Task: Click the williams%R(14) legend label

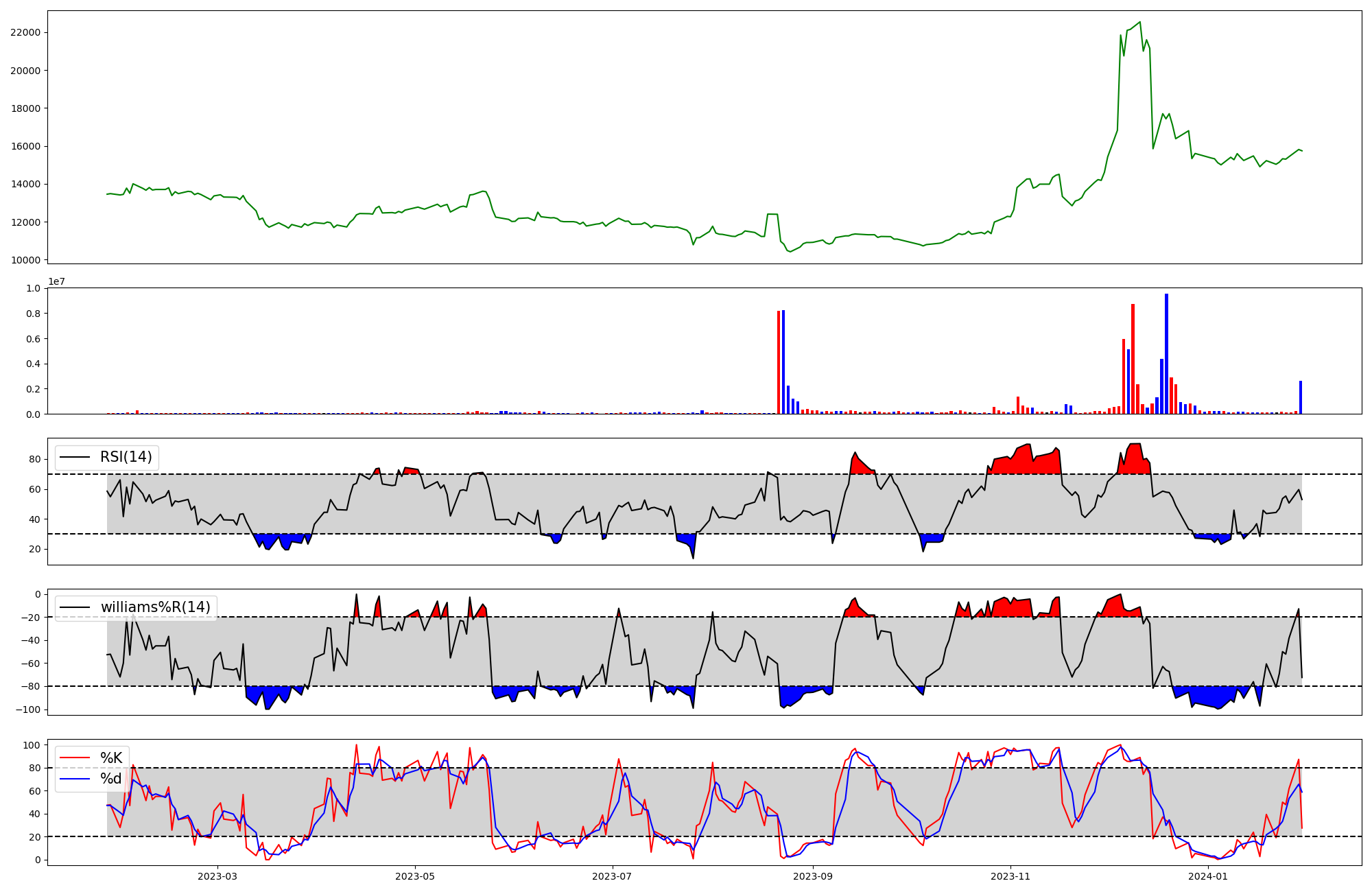Action: pos(156,607)
